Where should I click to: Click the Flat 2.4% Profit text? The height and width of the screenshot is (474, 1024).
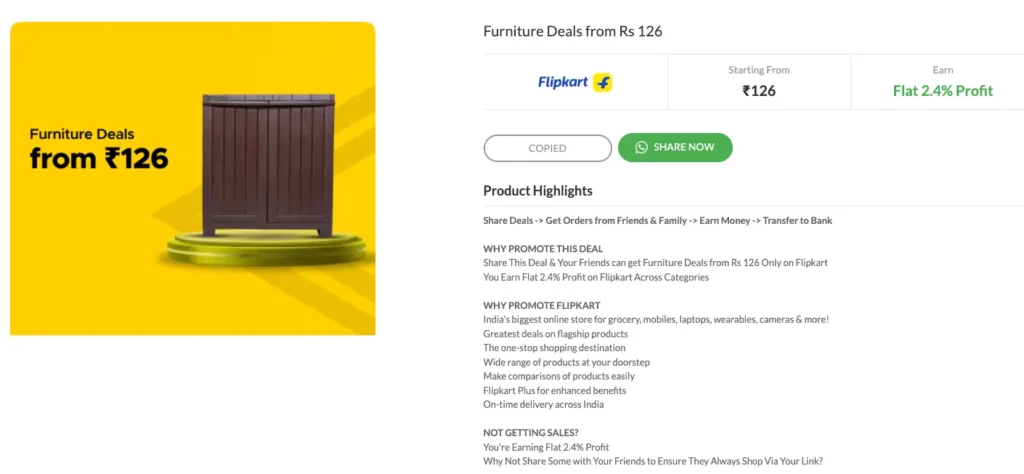[x=942, y=91]
